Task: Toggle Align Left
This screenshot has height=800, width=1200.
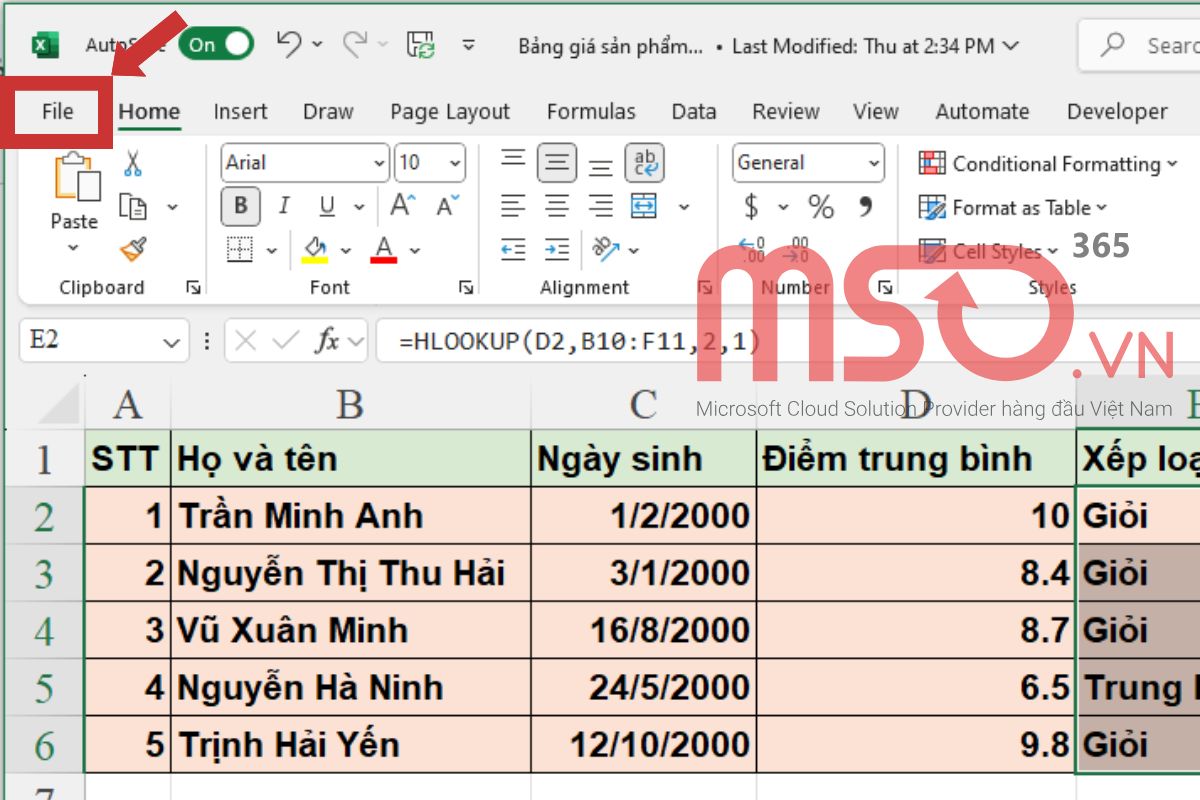Action: 513,207
